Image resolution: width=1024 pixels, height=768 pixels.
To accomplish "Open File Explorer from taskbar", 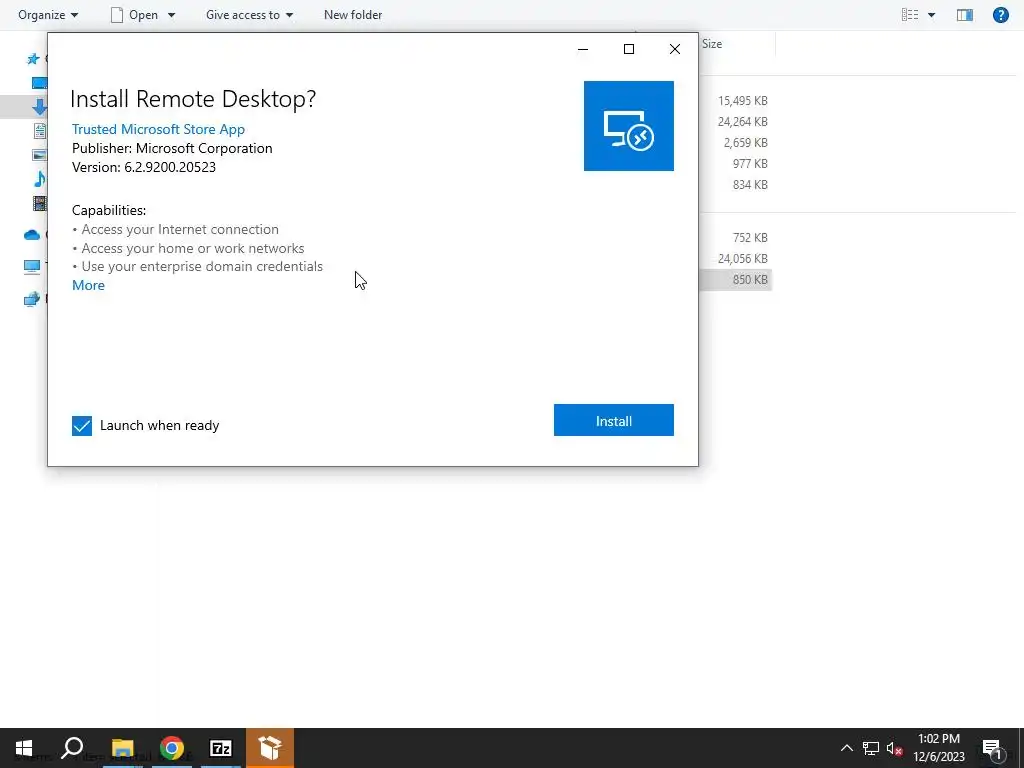I will 122,748.
